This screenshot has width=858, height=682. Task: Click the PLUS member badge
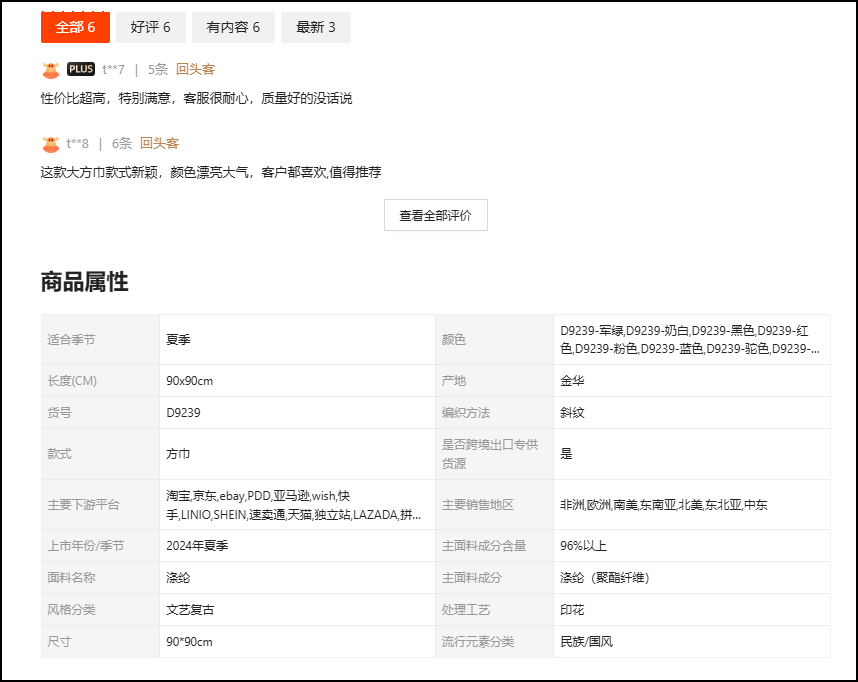point(81,69)
